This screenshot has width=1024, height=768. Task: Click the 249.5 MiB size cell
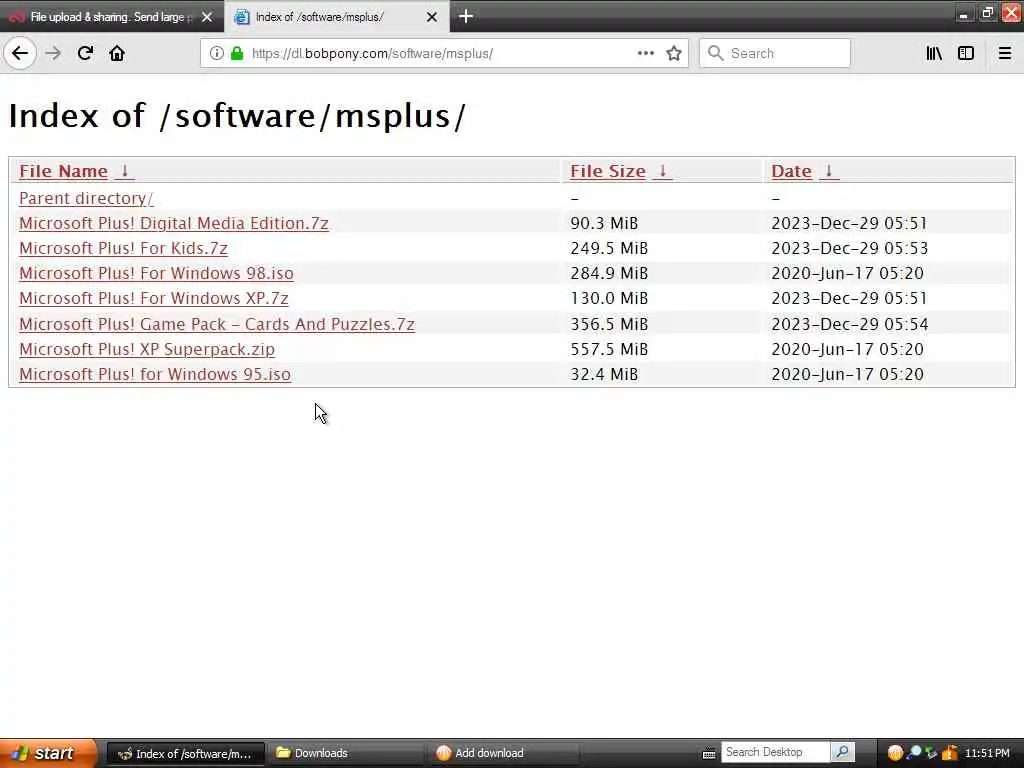(x=609, y=248)
